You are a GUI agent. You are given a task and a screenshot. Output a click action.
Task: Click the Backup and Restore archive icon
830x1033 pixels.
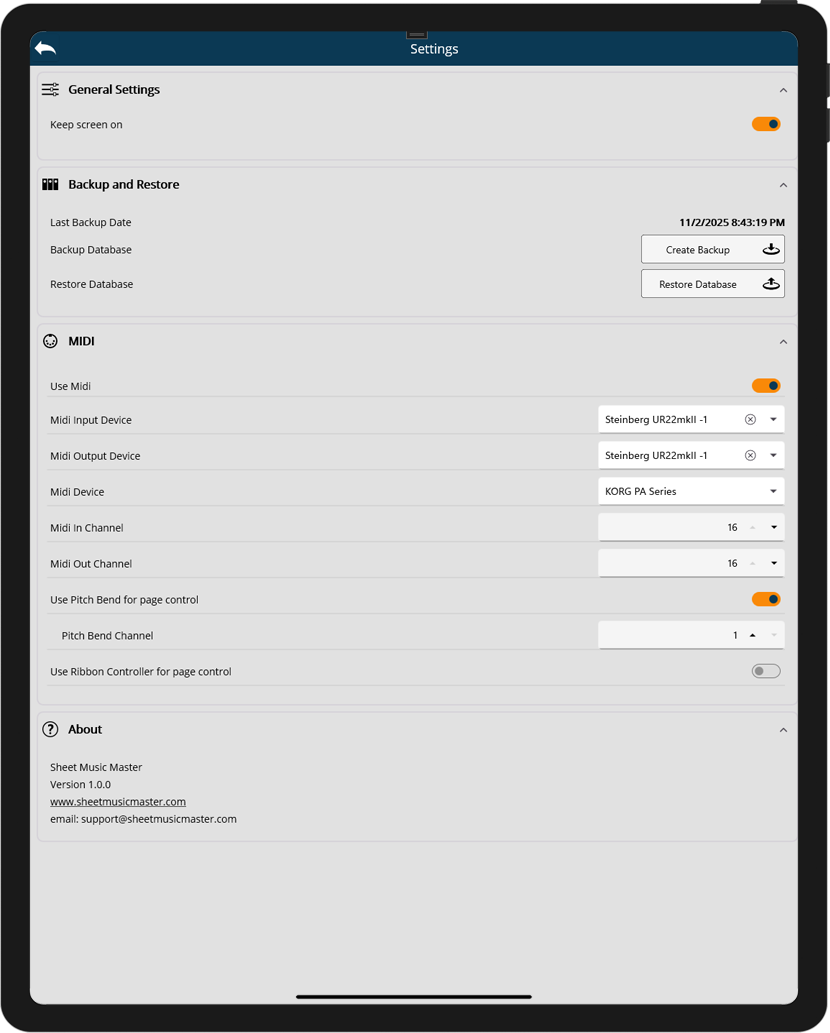tap(50, 185)
